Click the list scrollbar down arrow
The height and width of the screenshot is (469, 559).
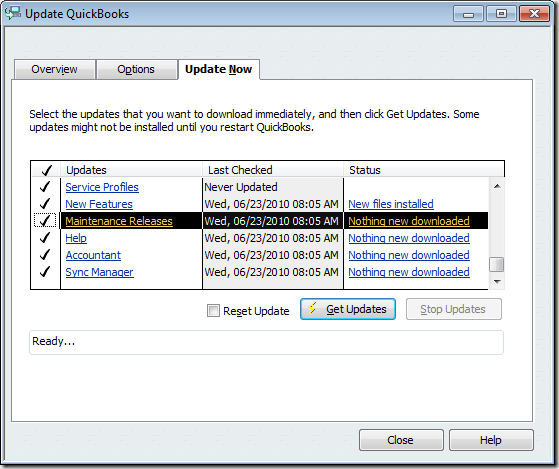point(497,282)
